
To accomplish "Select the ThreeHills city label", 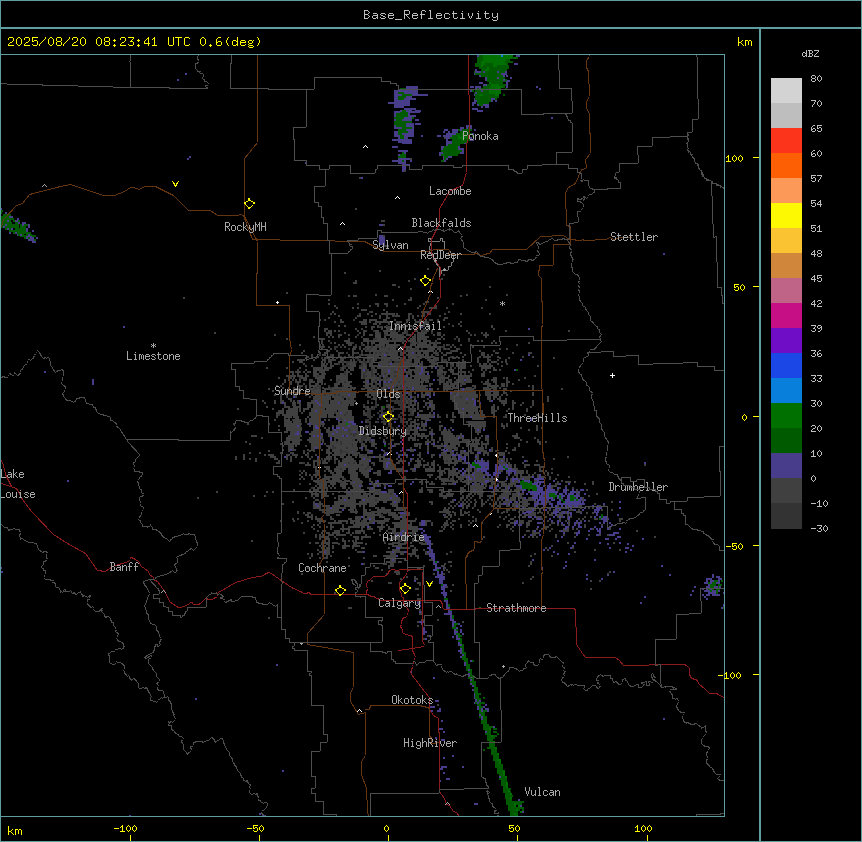I will point(537,418).
